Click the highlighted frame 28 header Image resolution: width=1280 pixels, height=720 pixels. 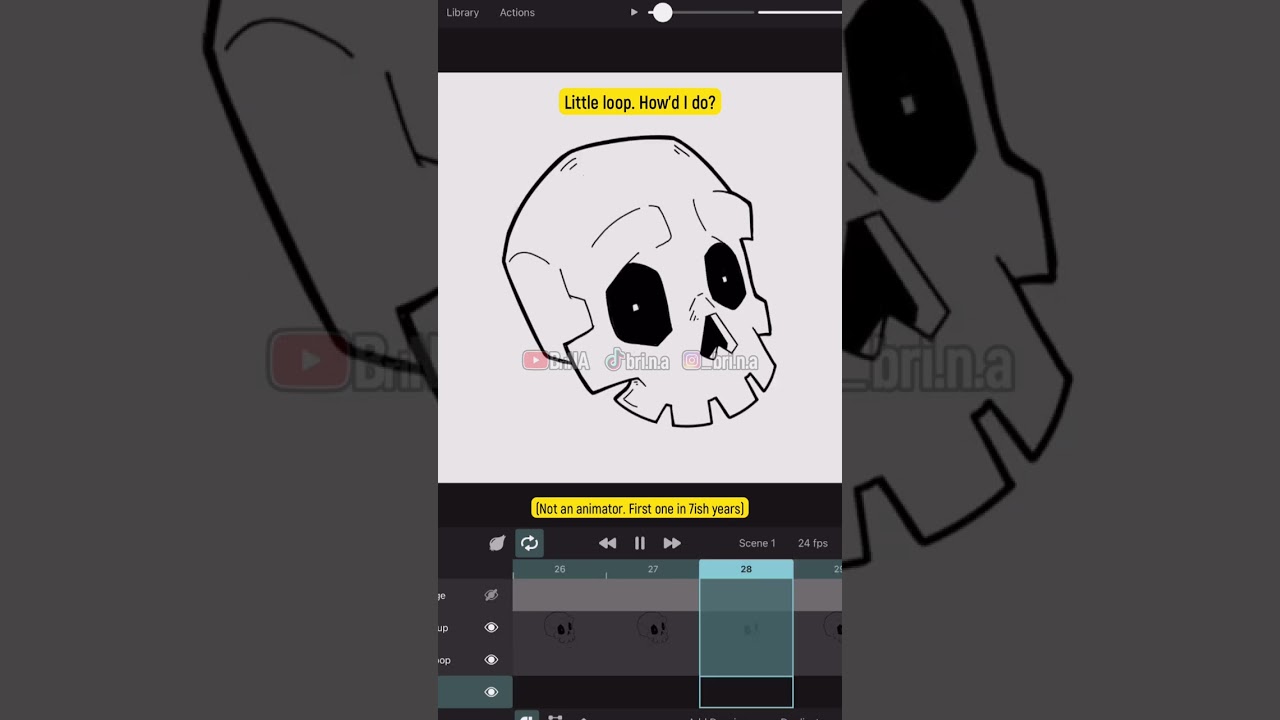[x=746, y=569]
